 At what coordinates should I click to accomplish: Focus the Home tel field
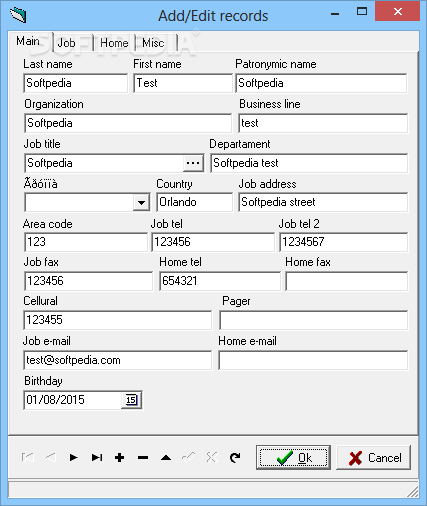coord(220,281)
